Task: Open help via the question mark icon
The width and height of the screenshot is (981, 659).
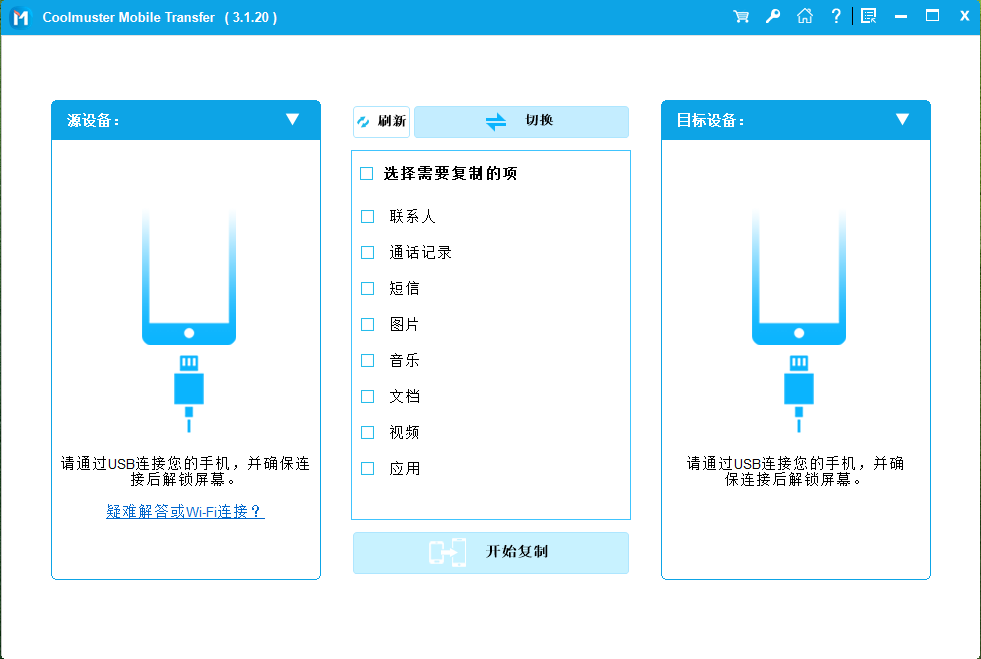Action: (836, 16)
